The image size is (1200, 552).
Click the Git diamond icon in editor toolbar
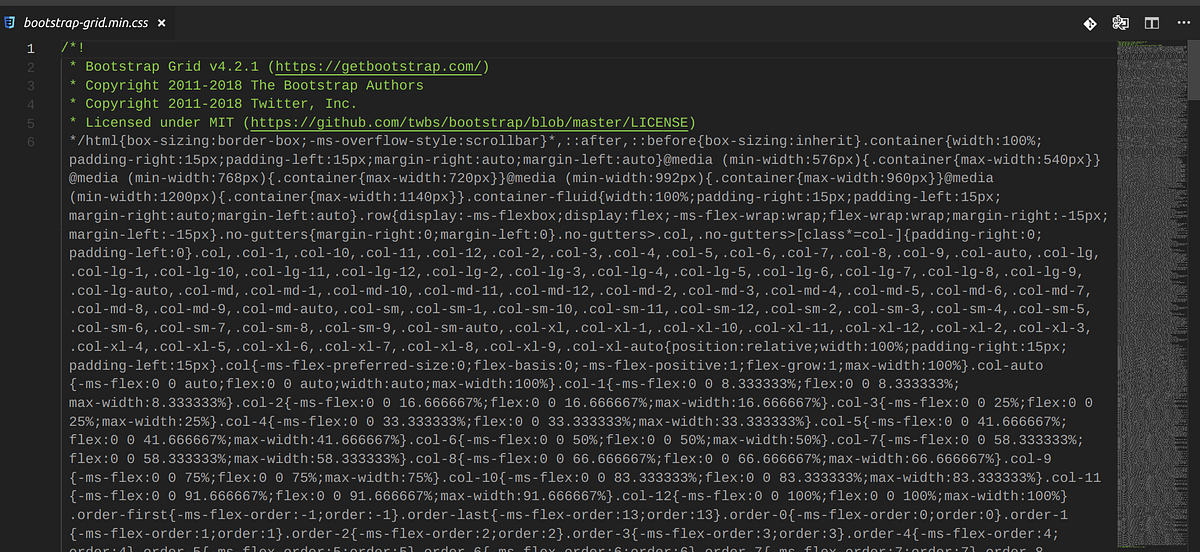click(1090, 22)
